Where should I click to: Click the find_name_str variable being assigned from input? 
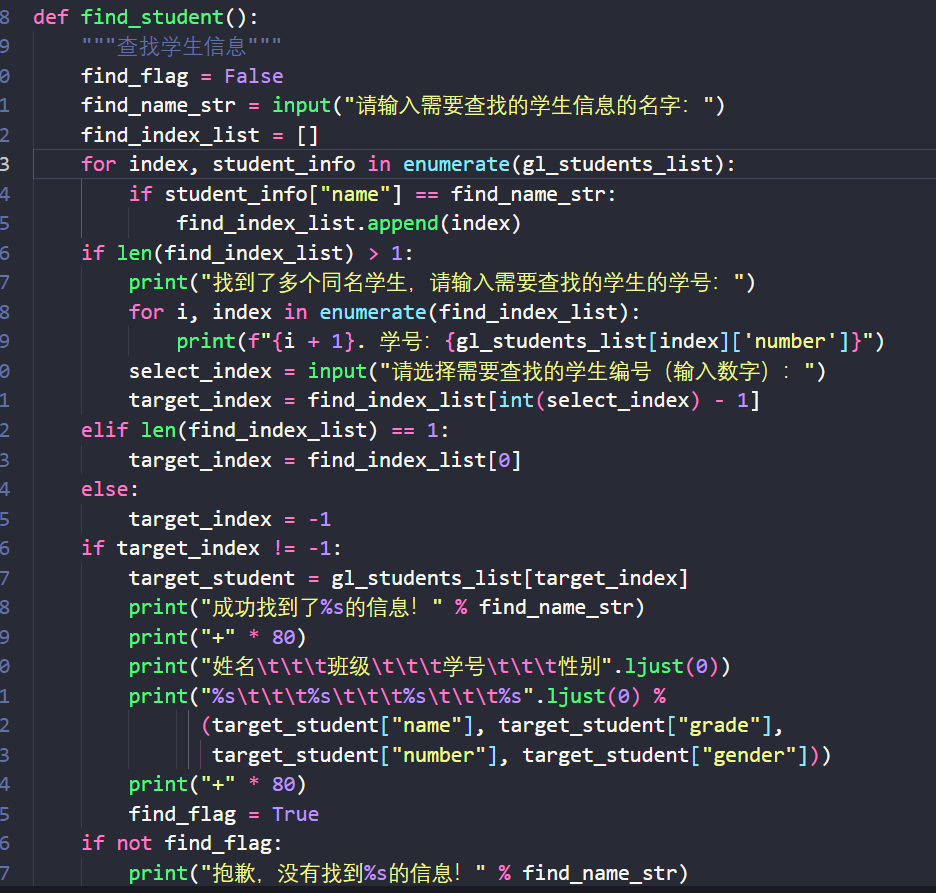tap(158, 106)
